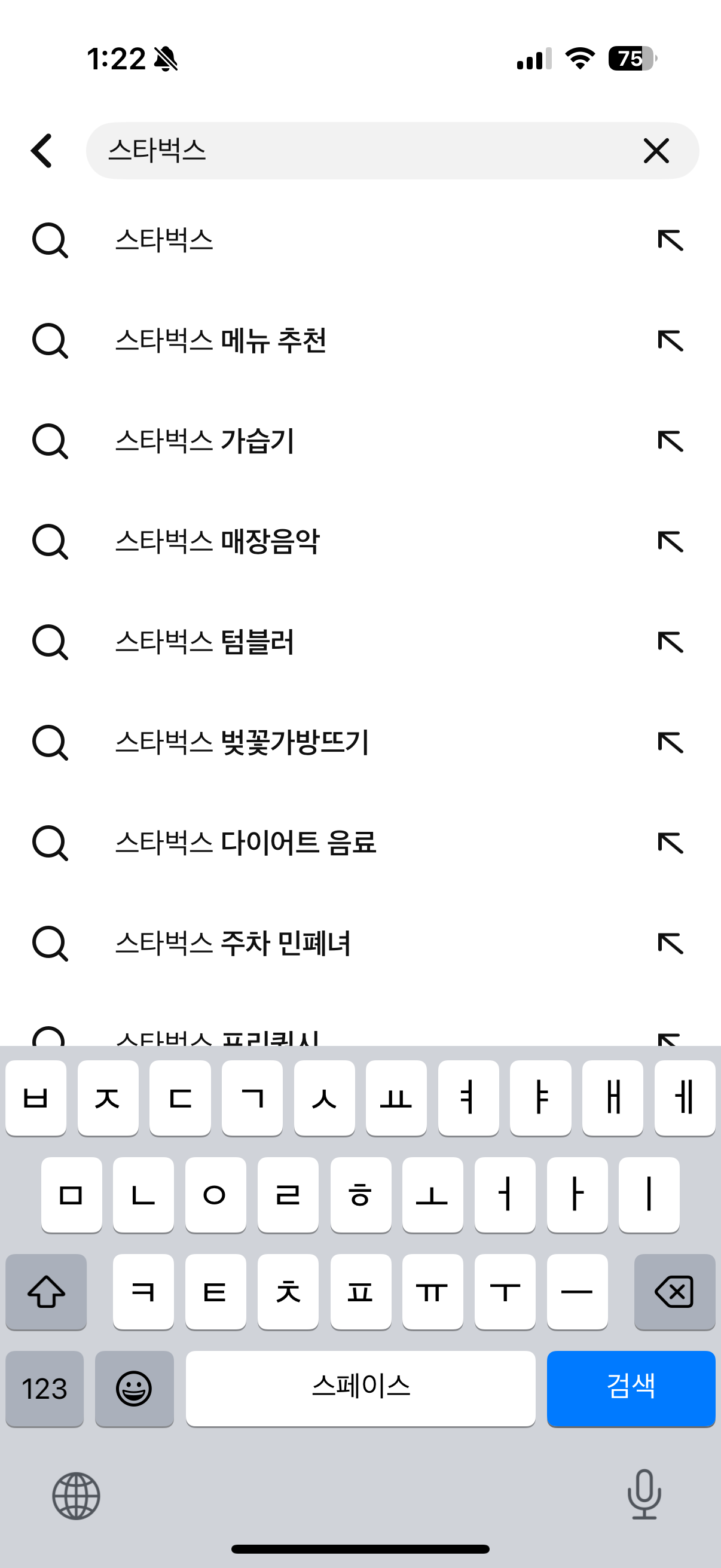
Task: Tap the search field containing 스타벅스
Action: coord(392,150)
